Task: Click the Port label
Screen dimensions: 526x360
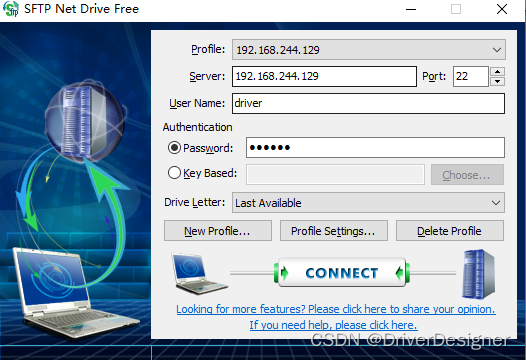Action: coord(434,76)
